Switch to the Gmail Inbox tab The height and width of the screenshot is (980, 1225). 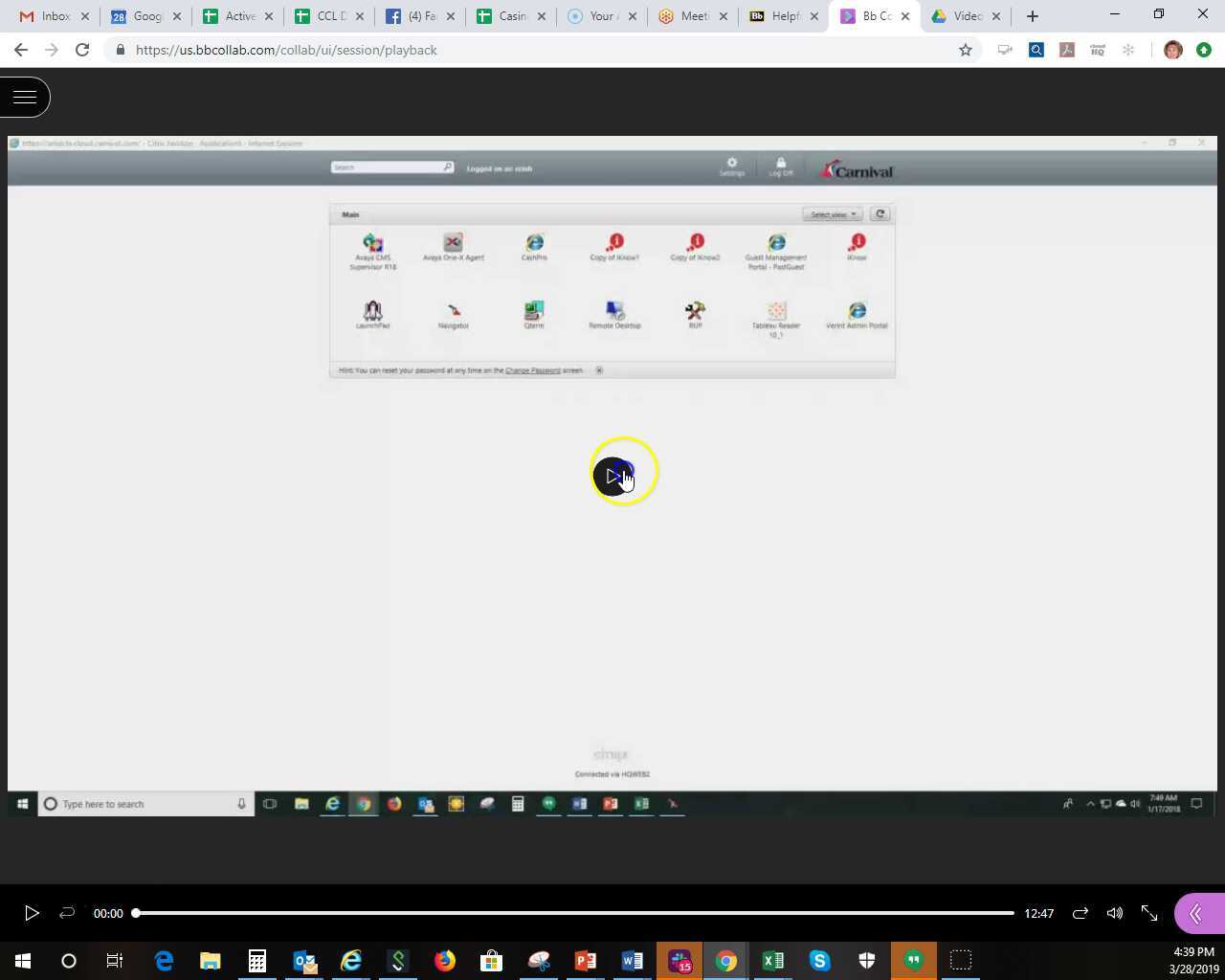(x=53, y=15)
